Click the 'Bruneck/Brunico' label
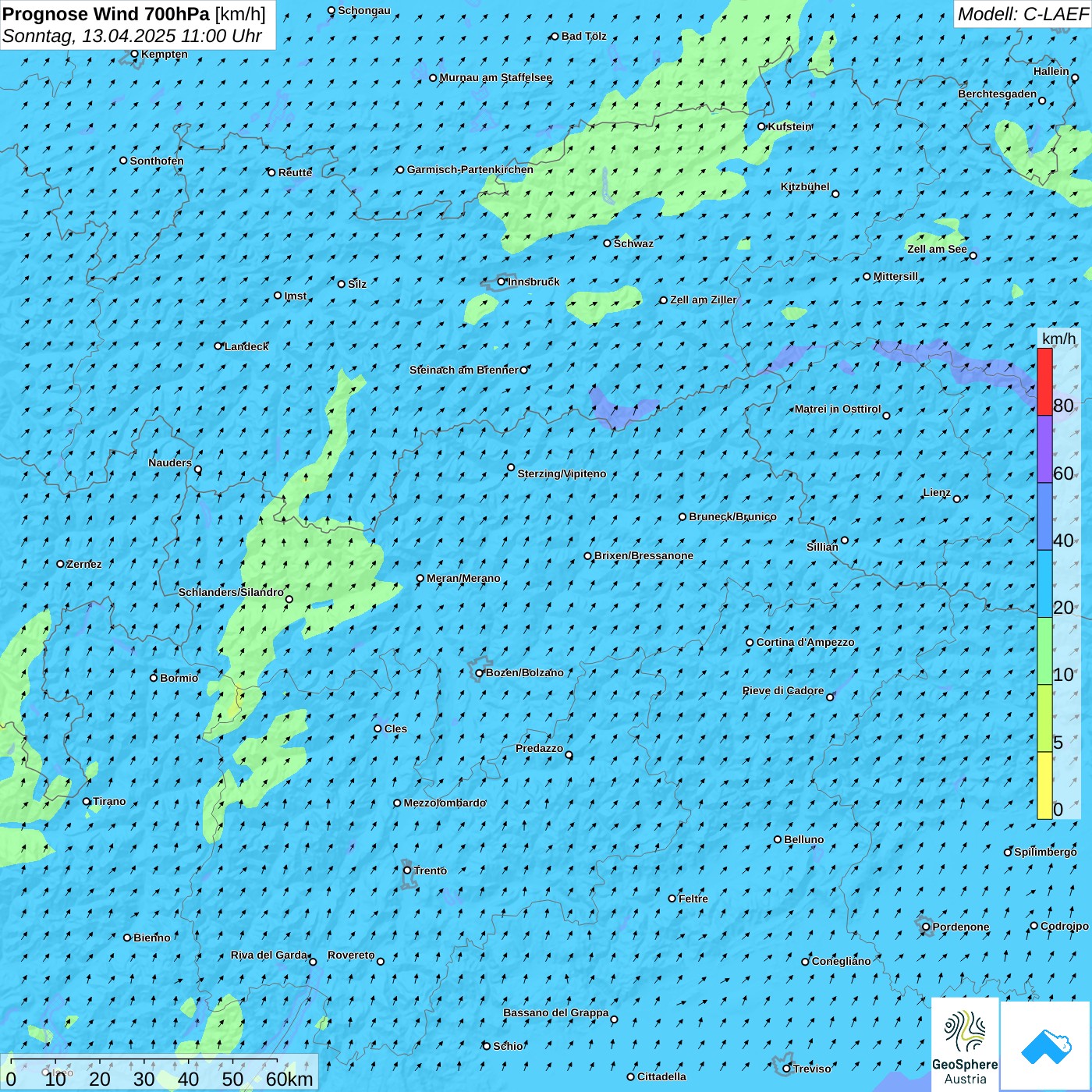The image size is (1092, 1092). click(x=732, y=516)
